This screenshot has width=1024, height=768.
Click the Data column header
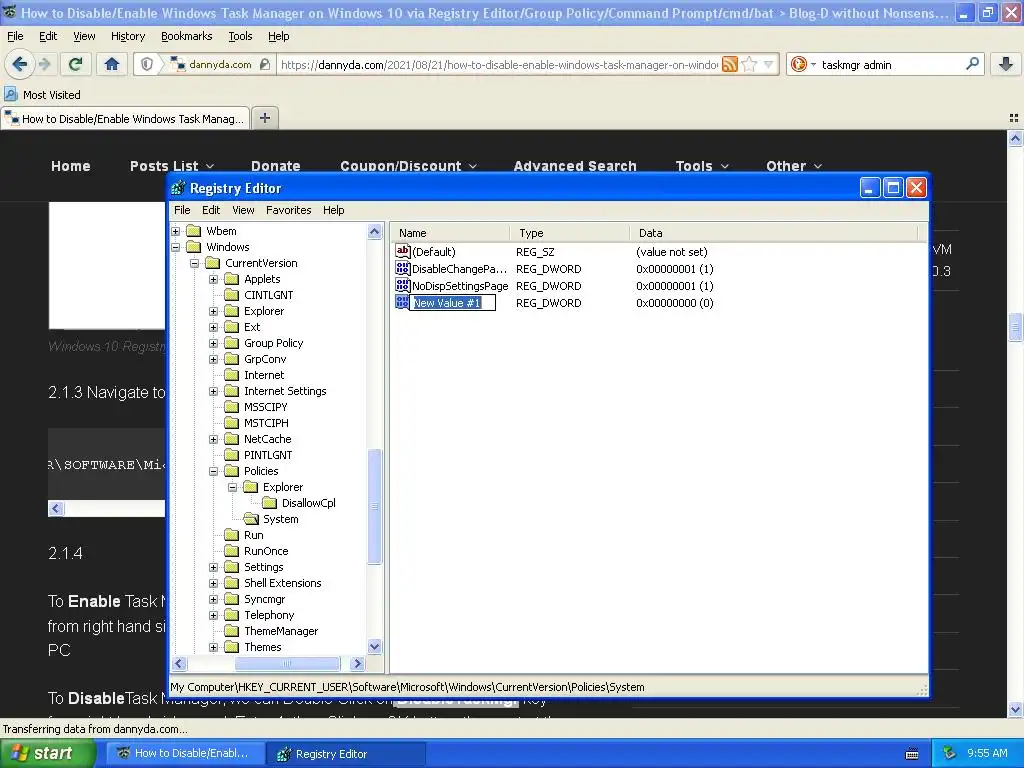coord(774,232)
